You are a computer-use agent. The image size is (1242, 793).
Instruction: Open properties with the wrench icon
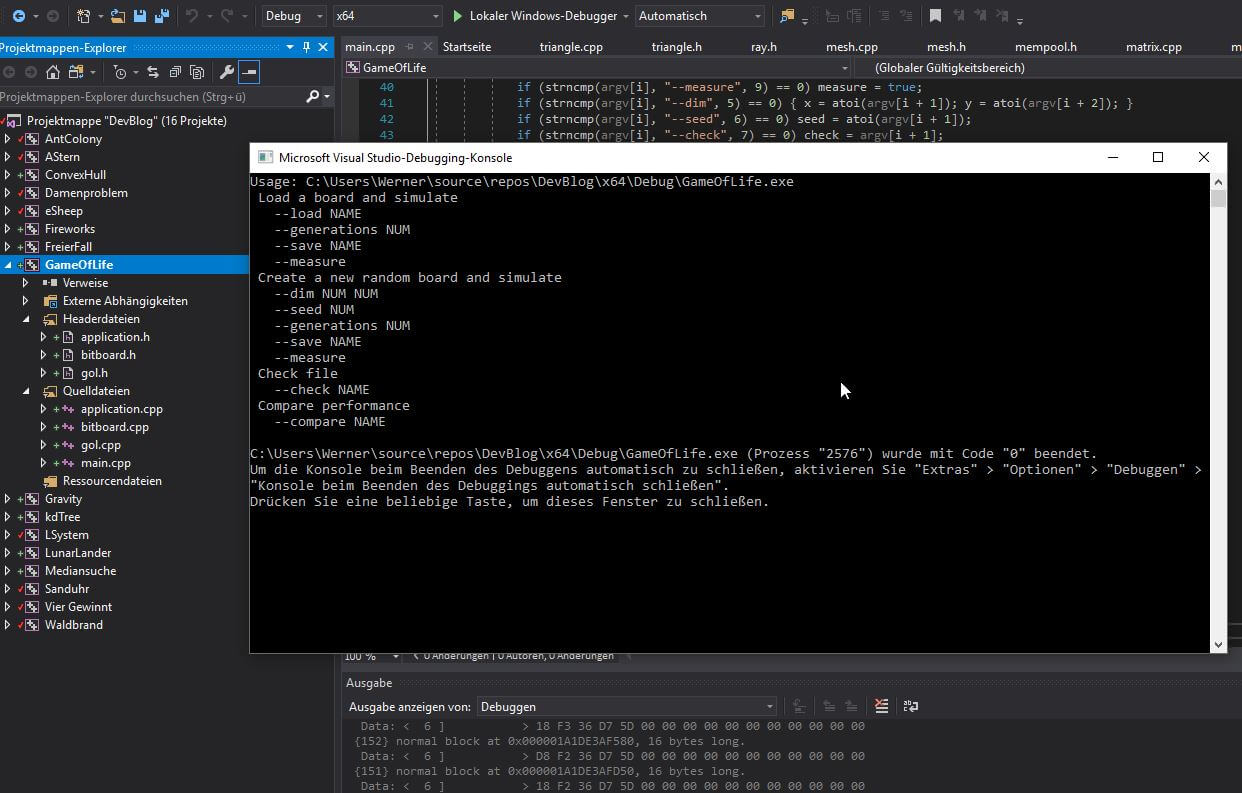pos(227,72)
